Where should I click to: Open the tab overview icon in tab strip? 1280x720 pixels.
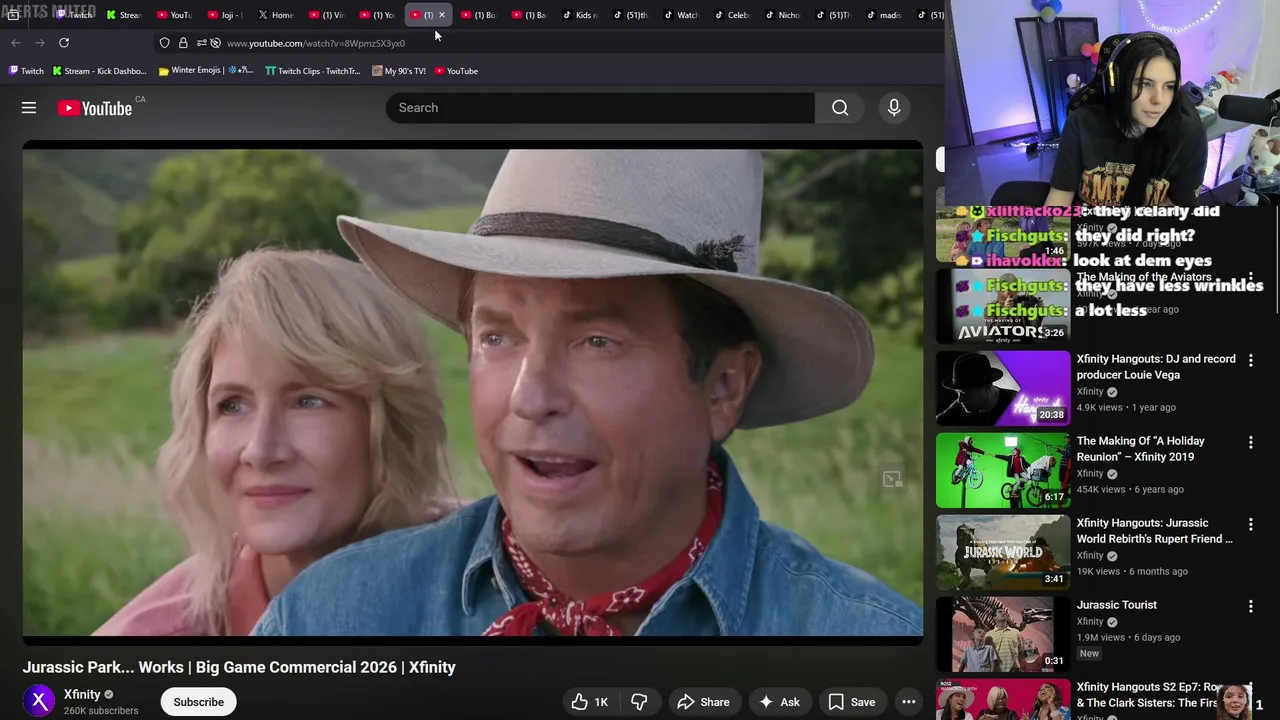pos(13,15)
